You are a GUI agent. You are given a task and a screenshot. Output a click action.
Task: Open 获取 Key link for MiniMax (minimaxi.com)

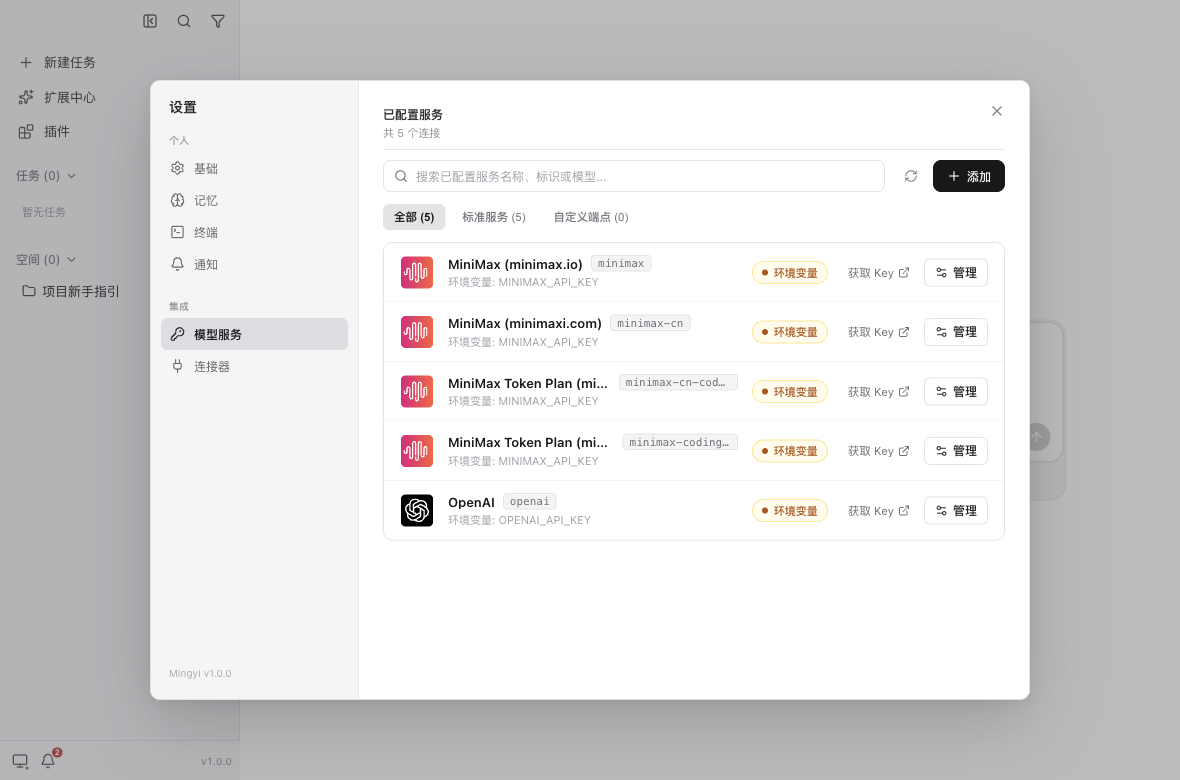coord(878,332)
